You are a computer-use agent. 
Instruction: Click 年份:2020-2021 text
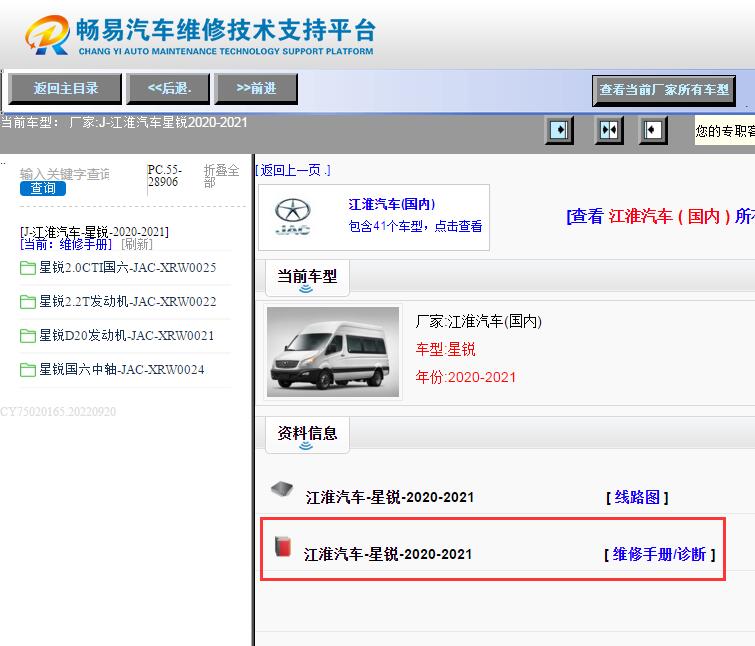(x=466, y=377)
